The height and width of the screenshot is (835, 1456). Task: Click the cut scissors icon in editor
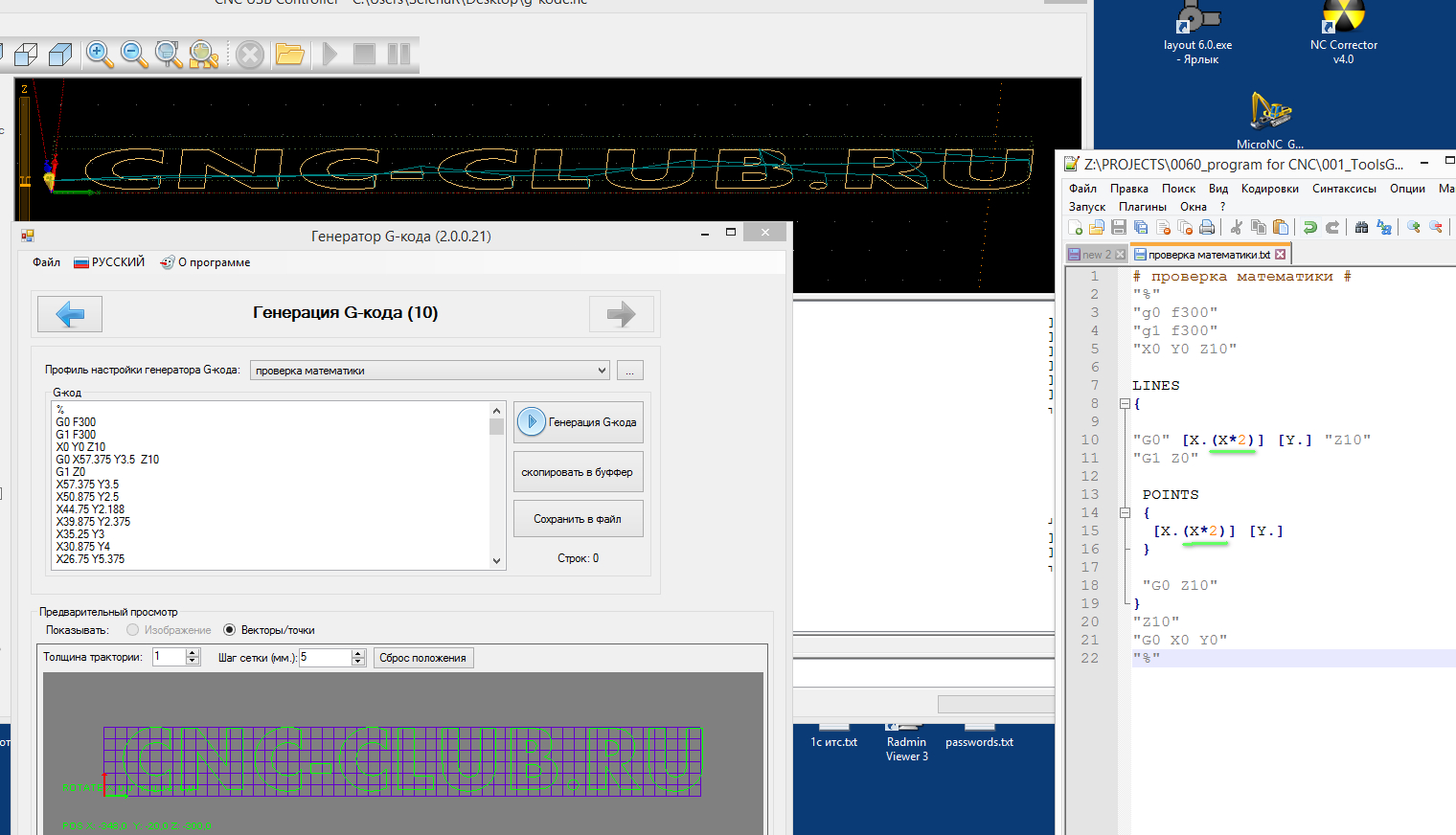click(x=1237, y=228)
